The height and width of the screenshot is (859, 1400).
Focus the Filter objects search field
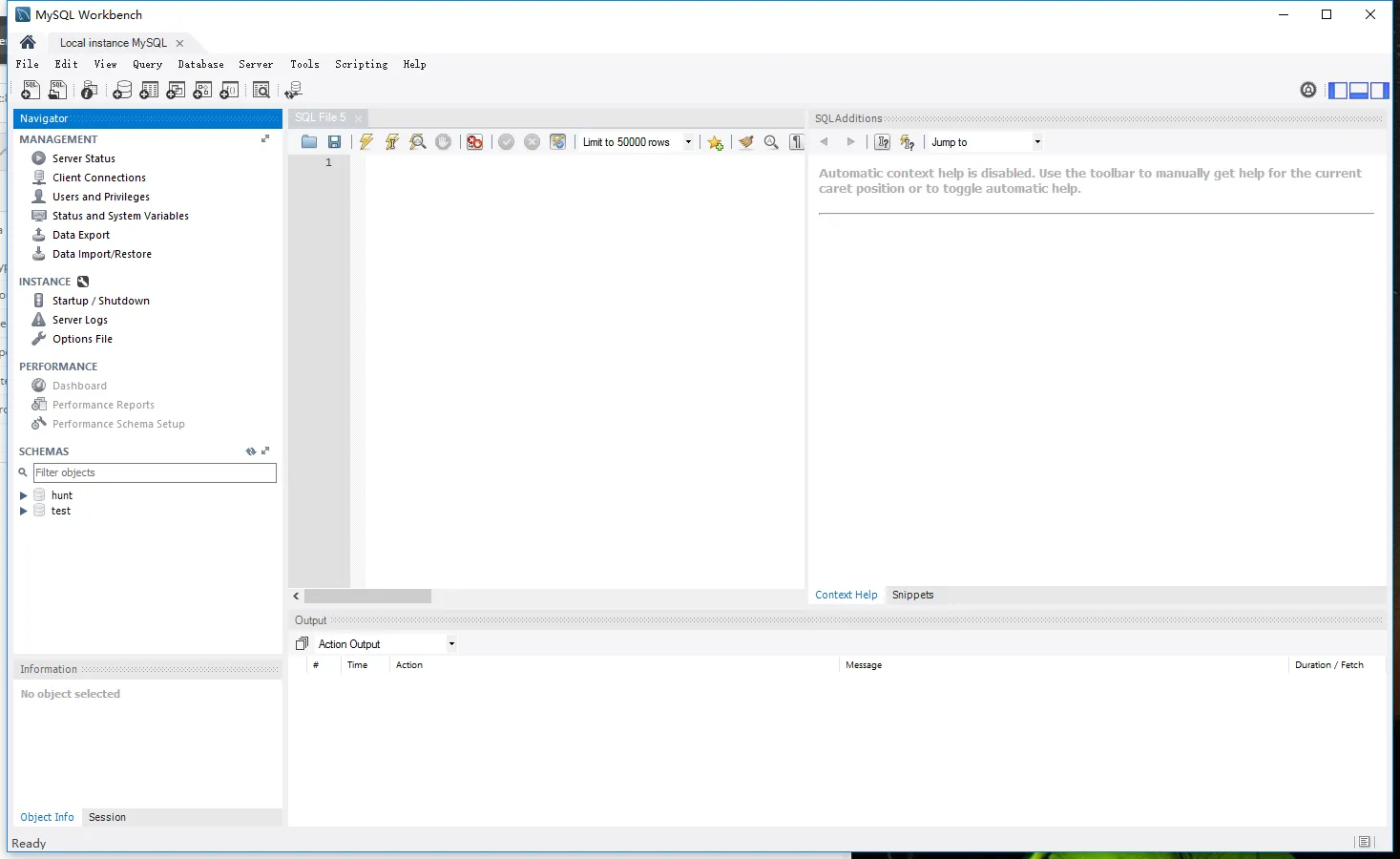click(x=155, y=472)
